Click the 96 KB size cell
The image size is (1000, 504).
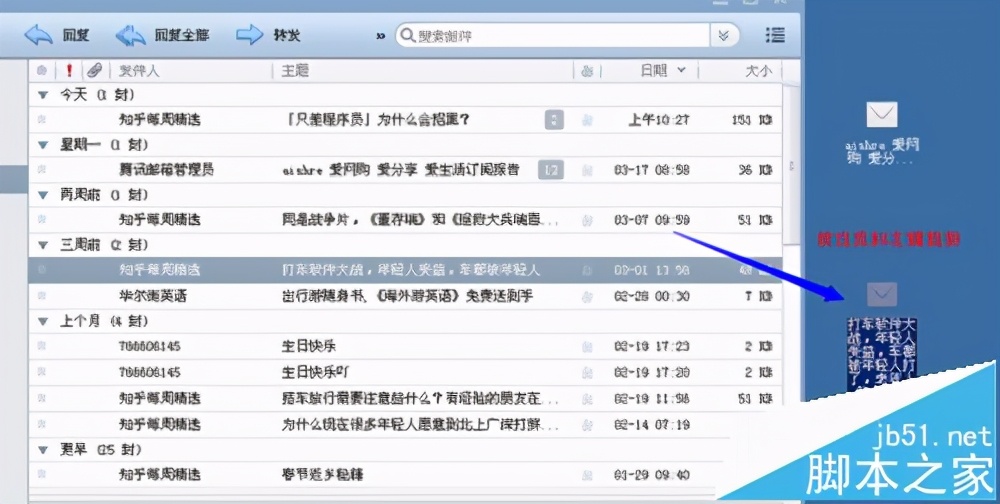pos(755,170)
